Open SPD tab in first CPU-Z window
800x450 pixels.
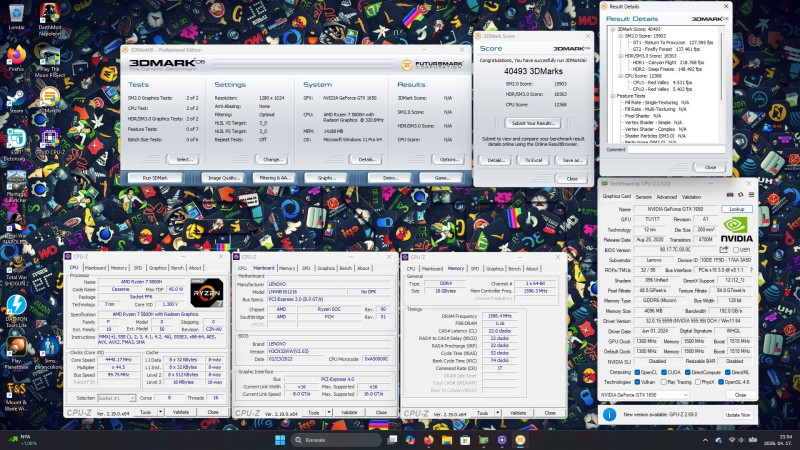(x=138, y=268)
